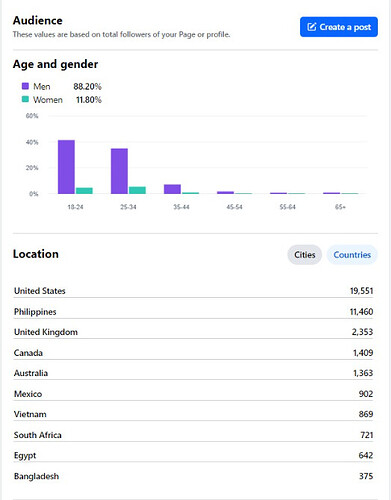Click the United Kingdom location row
Image resolution: width=391 pixels, height=500 pixels.
pyautogui.click(x=193, y=332)
